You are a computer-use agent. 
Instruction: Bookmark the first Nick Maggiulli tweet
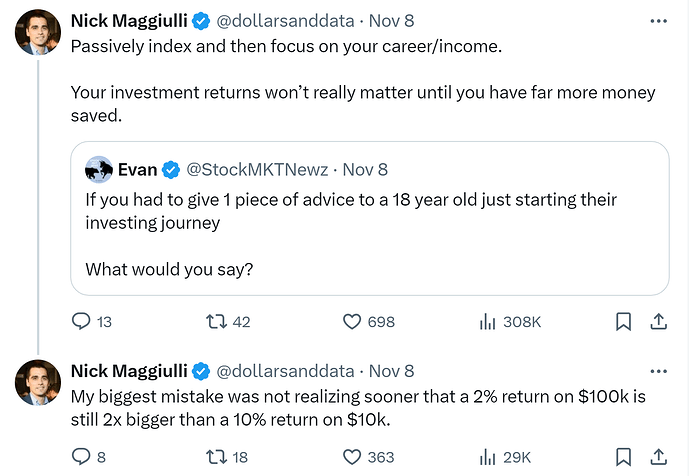click(x=623, y=322)
